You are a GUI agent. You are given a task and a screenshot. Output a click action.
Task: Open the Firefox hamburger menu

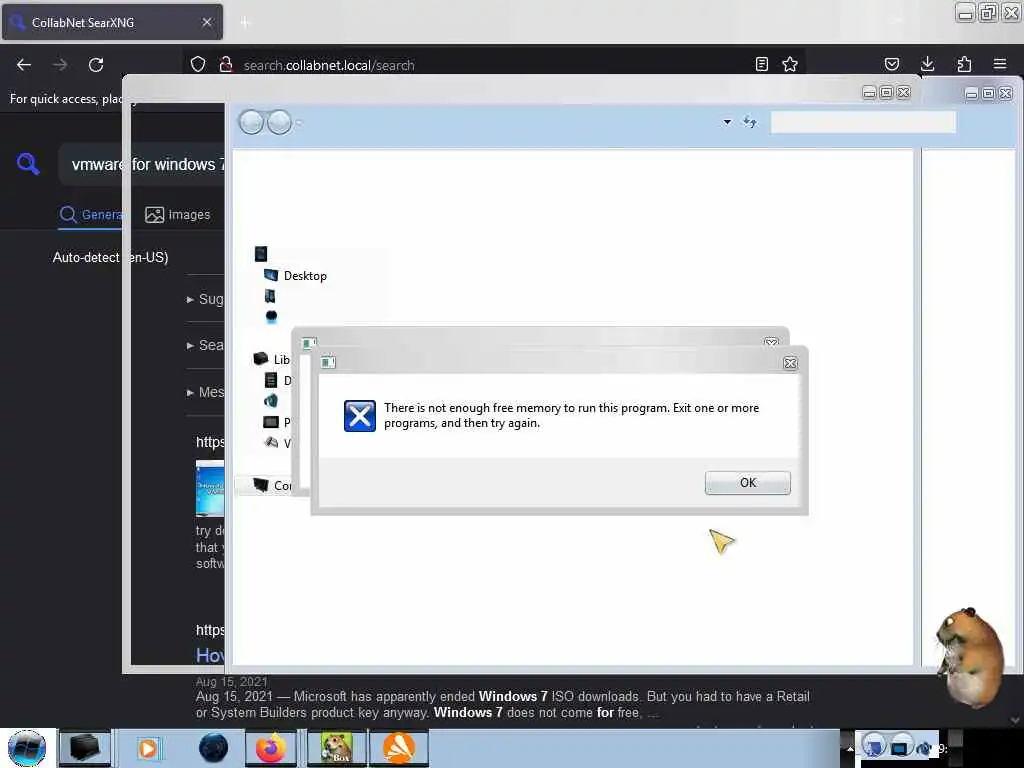coord(1000,64)
